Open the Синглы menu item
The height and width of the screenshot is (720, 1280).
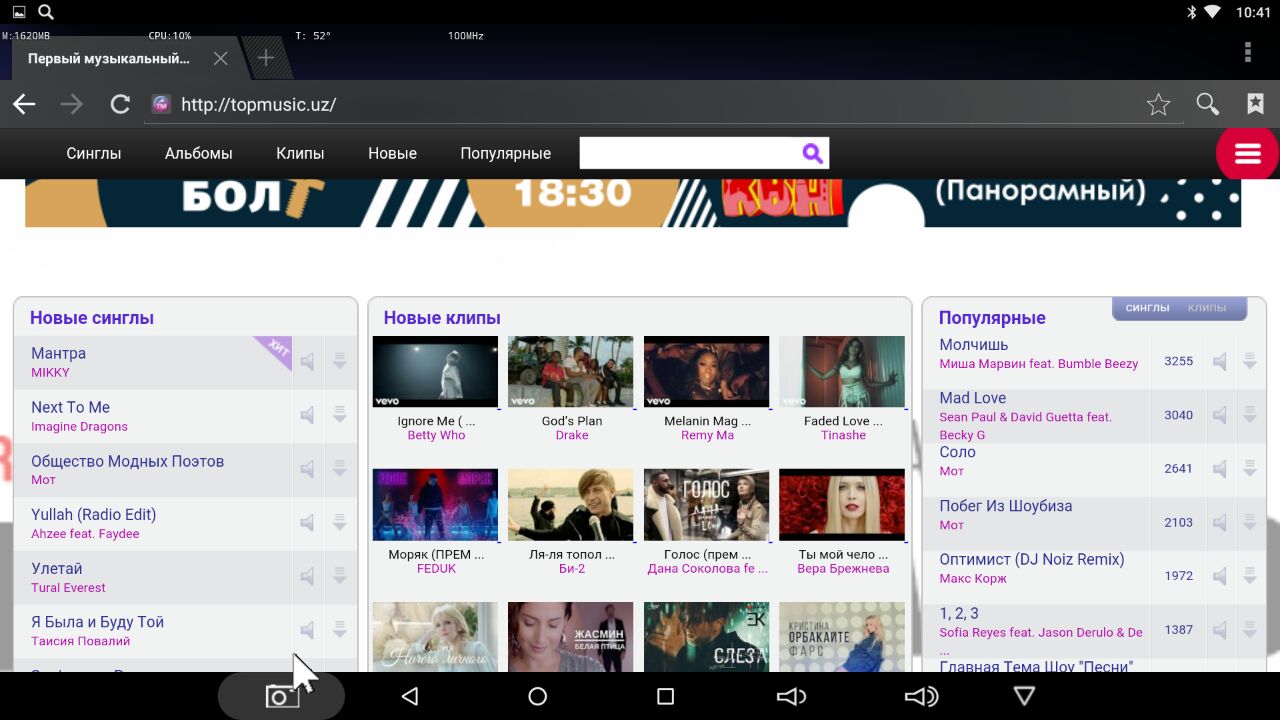point(94,153)
